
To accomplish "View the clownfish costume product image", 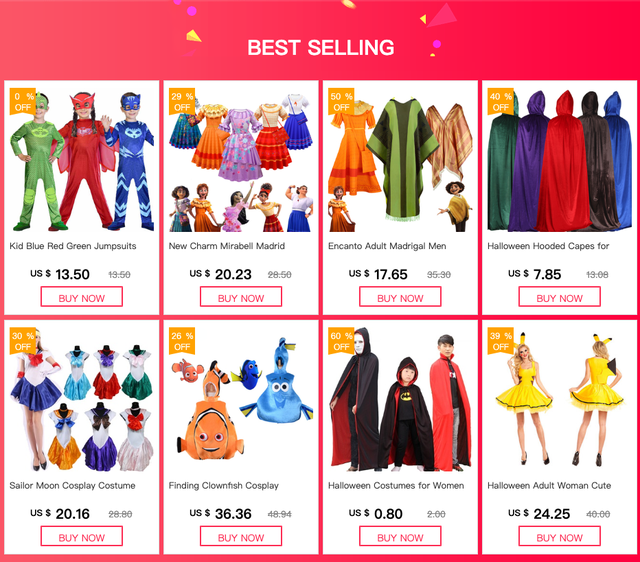I will point(241,400).
